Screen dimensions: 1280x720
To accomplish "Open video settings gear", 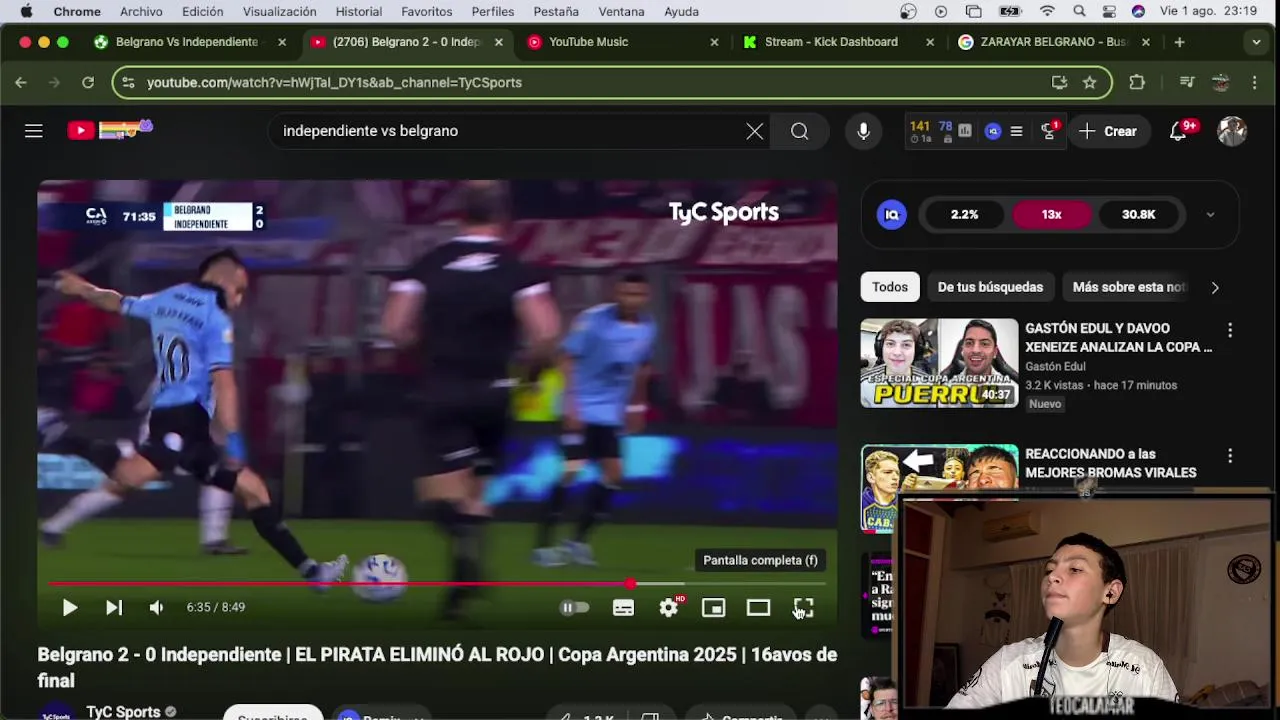I will coord(669,607).
